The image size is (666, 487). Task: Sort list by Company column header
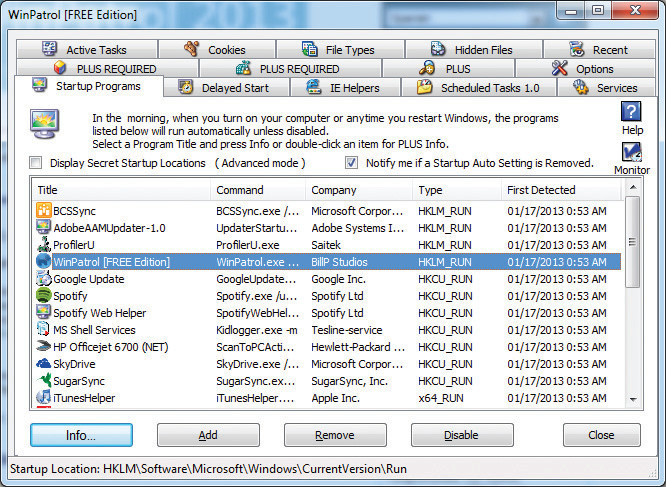358,190
